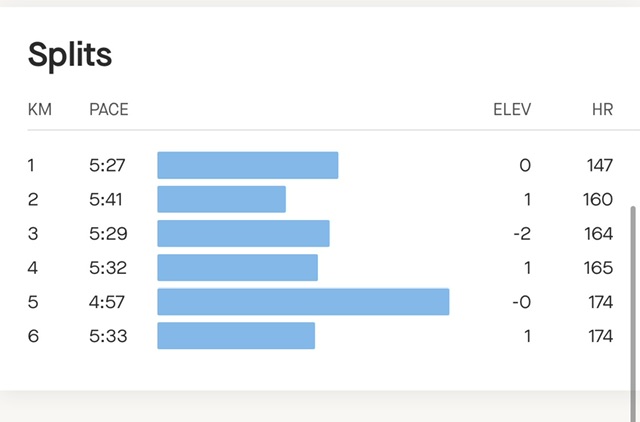Click the longest pace bar for kilometer 5

(x=303, y=302)
